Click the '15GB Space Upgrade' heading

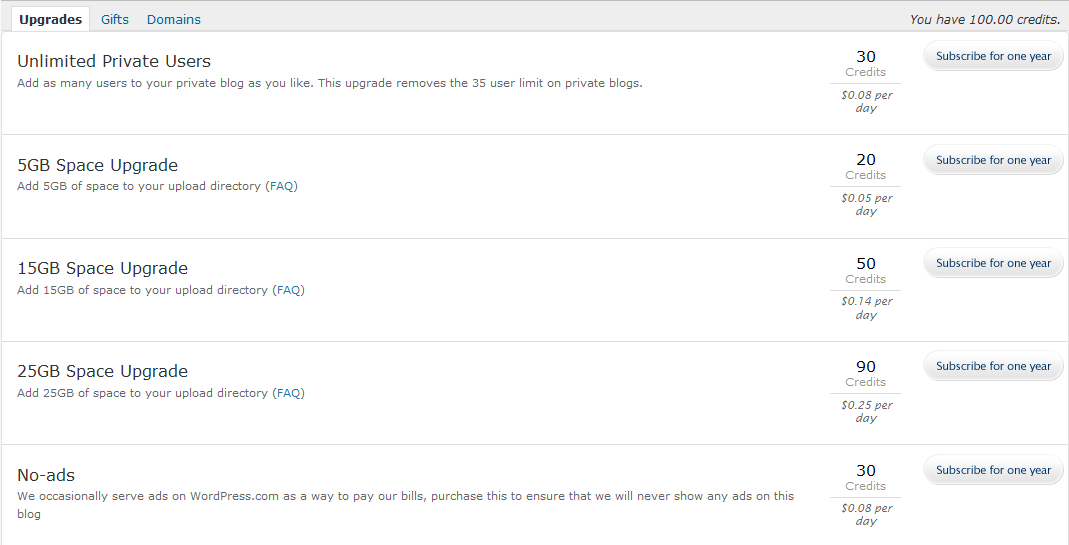pyautogui.click(x=102, y=268)
